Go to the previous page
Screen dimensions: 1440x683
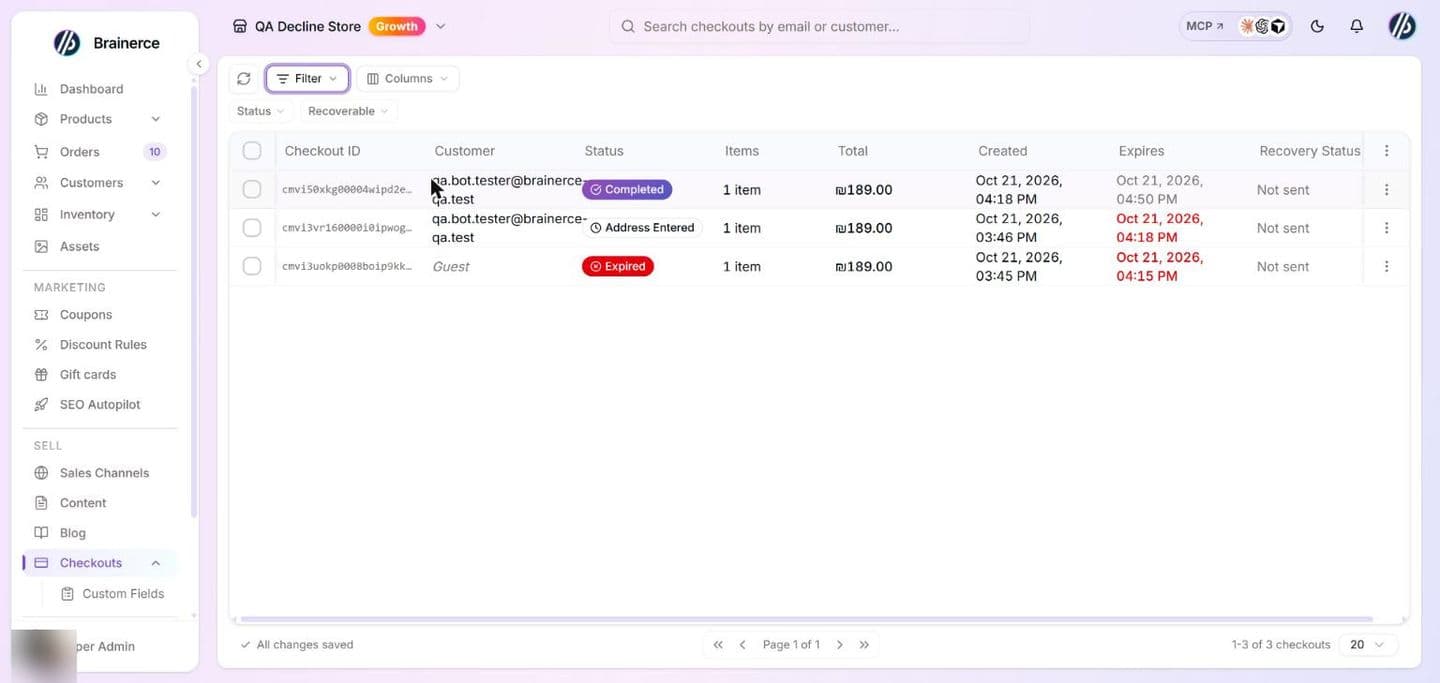coord(742,645)
